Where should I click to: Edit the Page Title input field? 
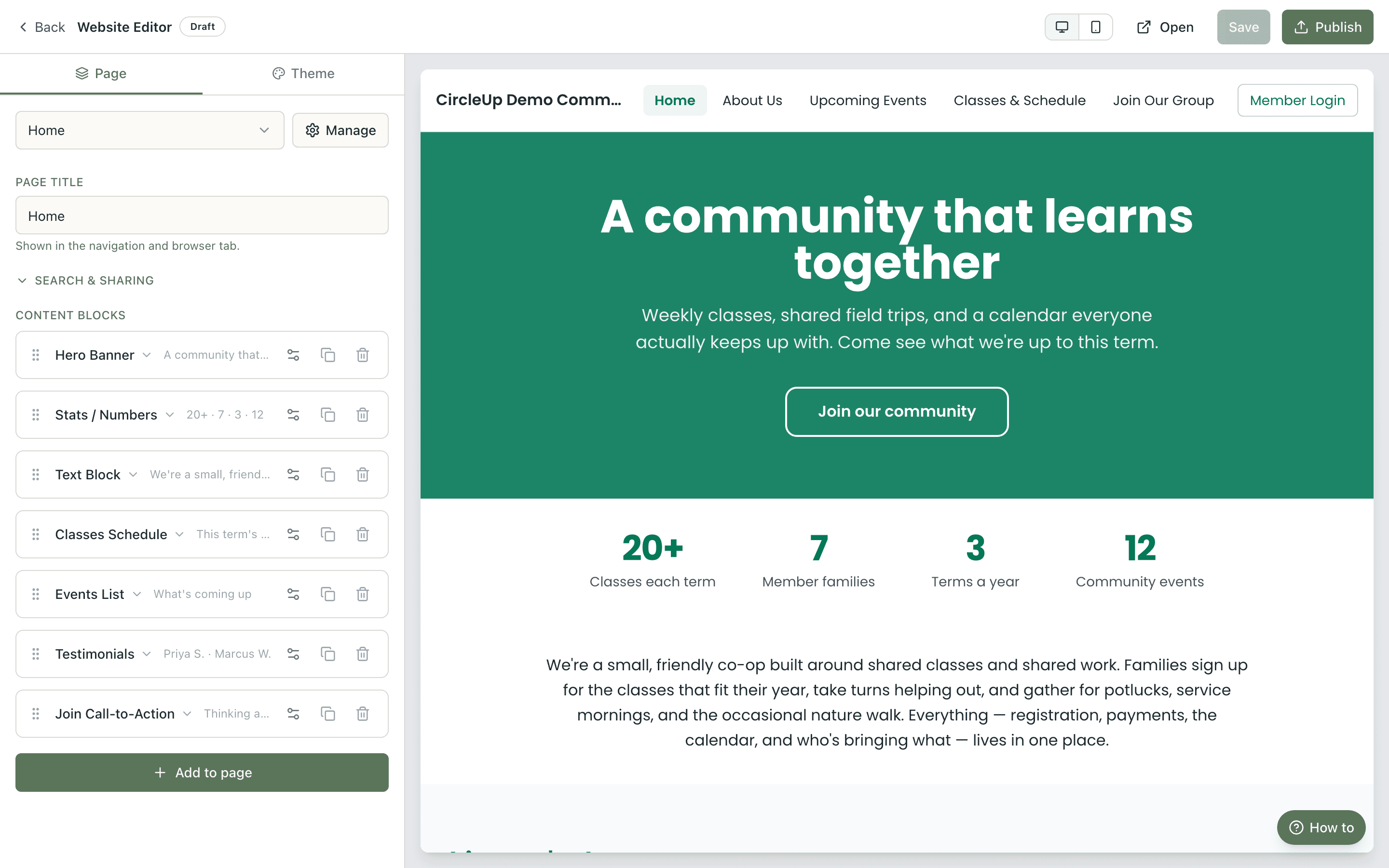pyautogui.click(x=202, y=215)
